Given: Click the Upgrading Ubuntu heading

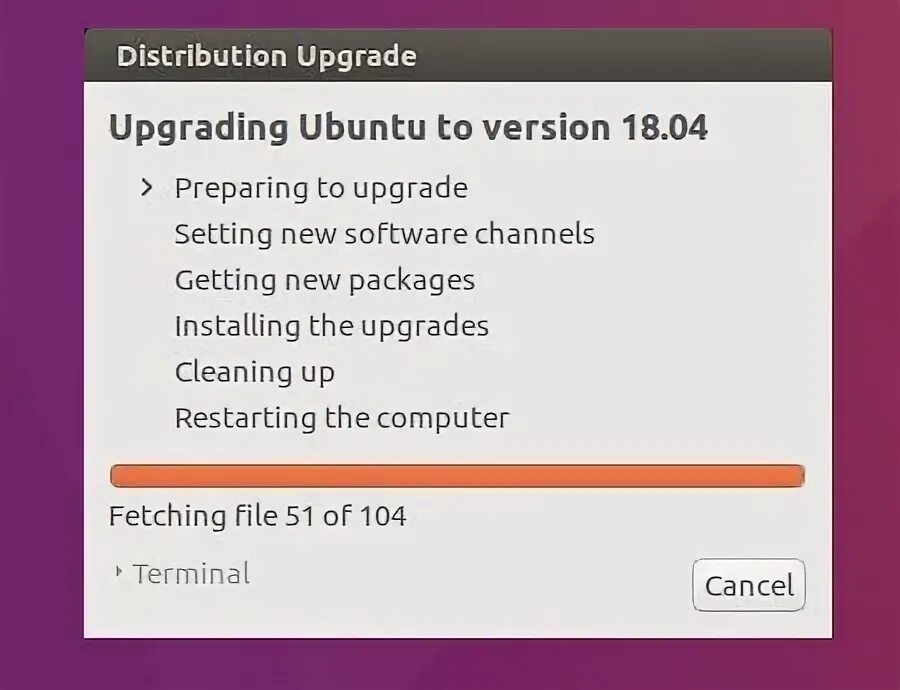Looking at the screenshot, I should click(407, 129).
